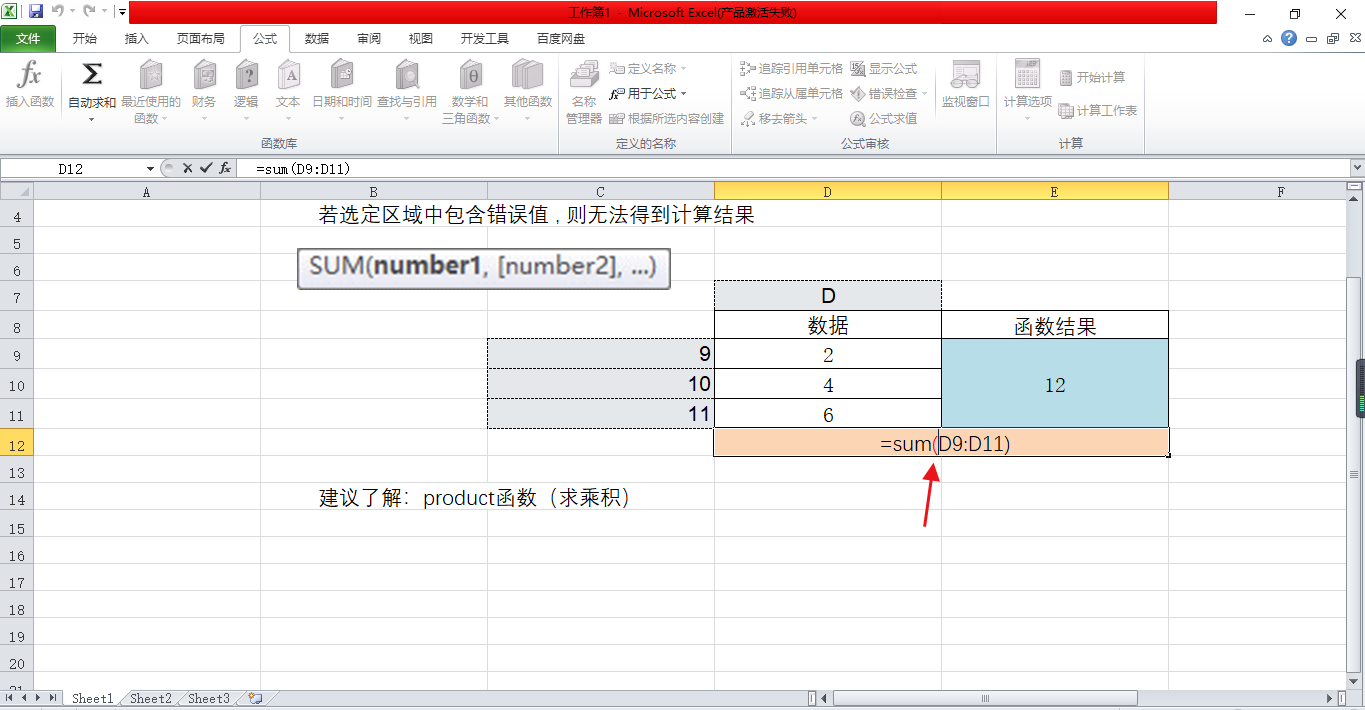Switch to the Insert (插入) tab
The image size is (1365, 710).
(136, 39)
